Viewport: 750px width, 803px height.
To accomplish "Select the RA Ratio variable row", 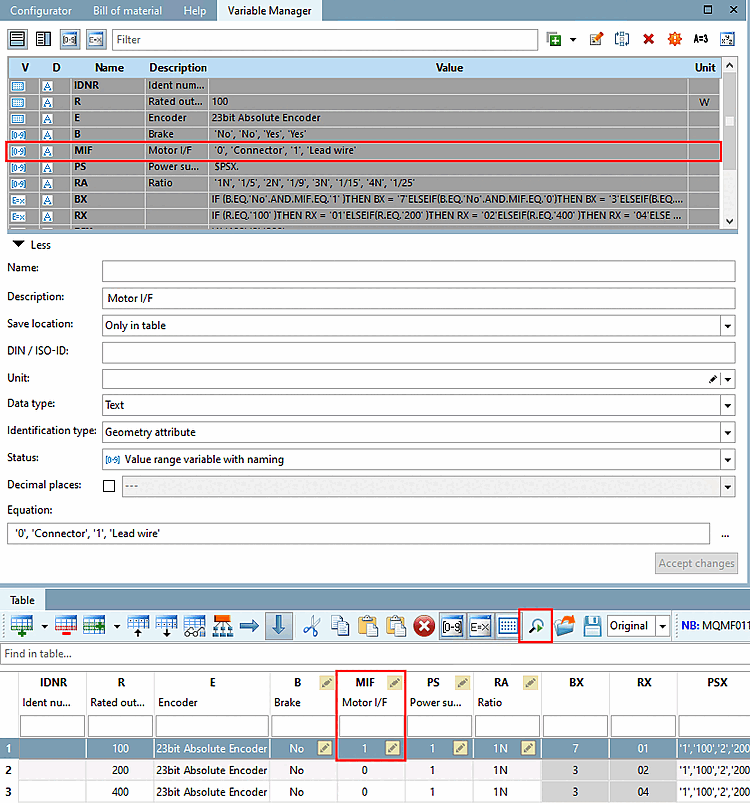I will (x=363, y=183).
